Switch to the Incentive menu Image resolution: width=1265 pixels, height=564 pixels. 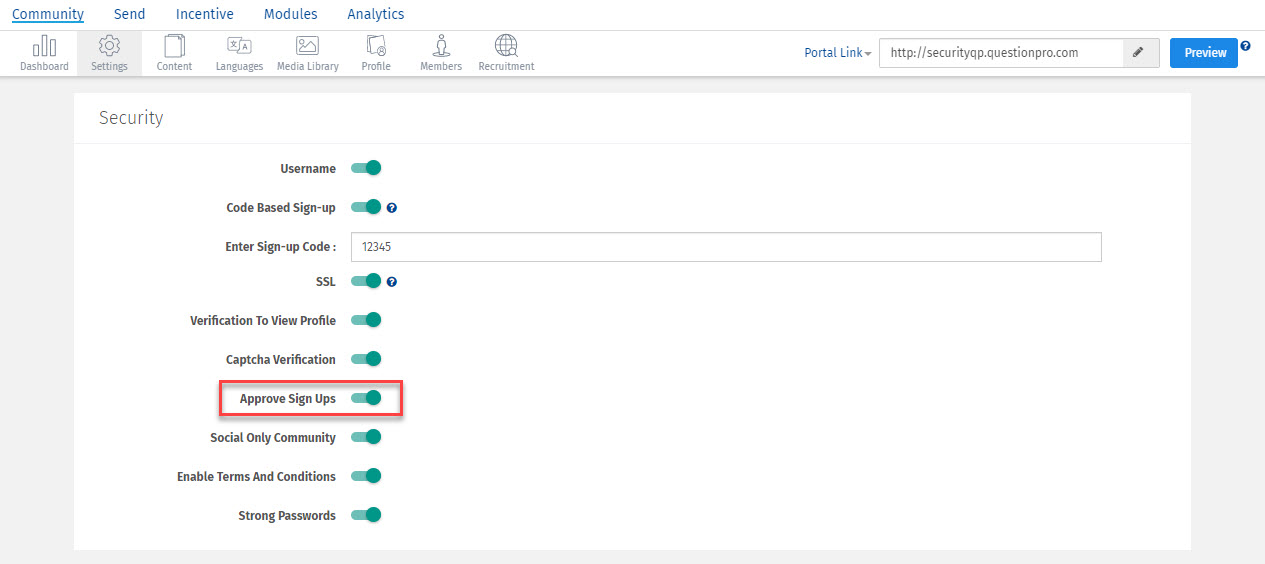(x=204, y=14)
